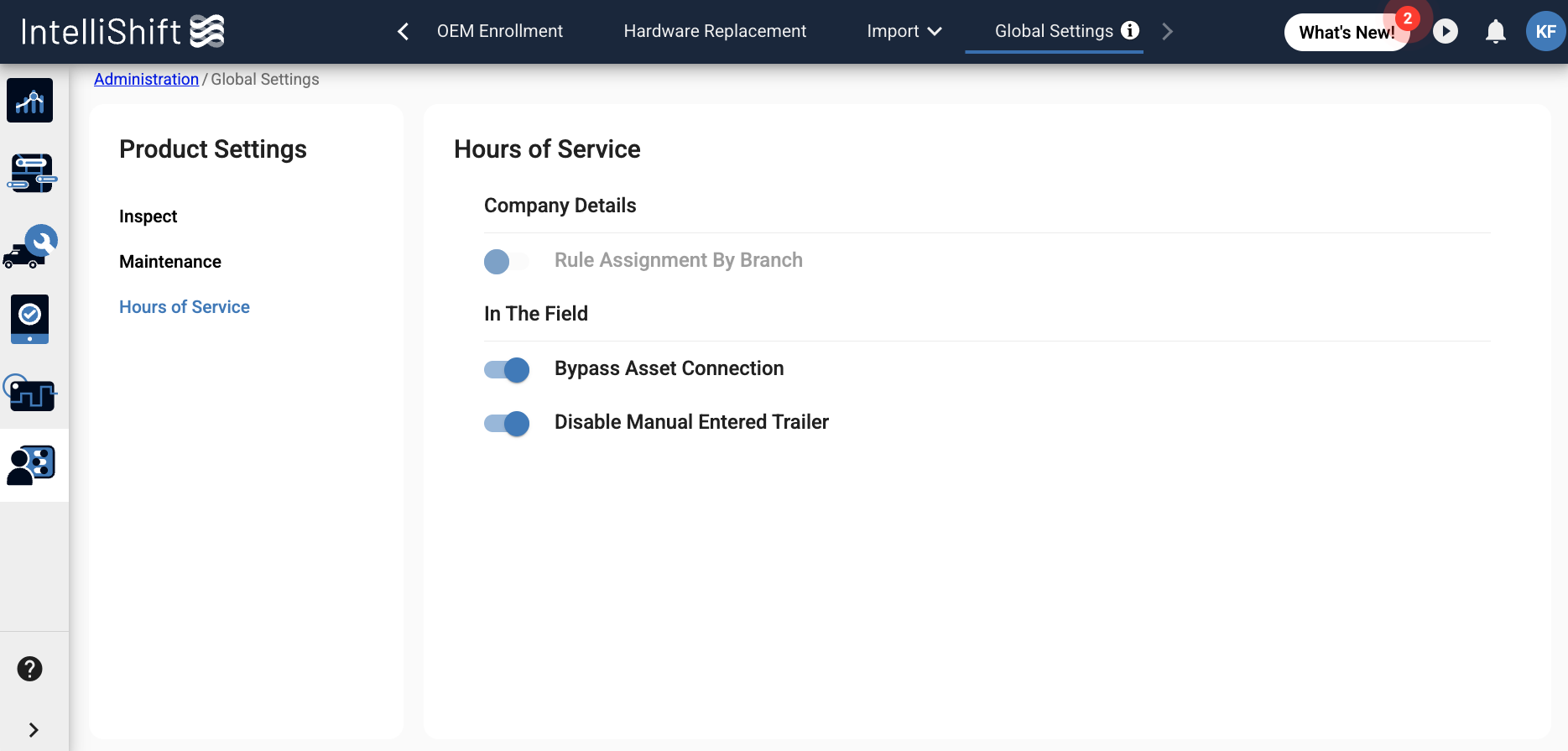Click the Rule Assignment By Branch label
1568x751 pixels.
679,260
